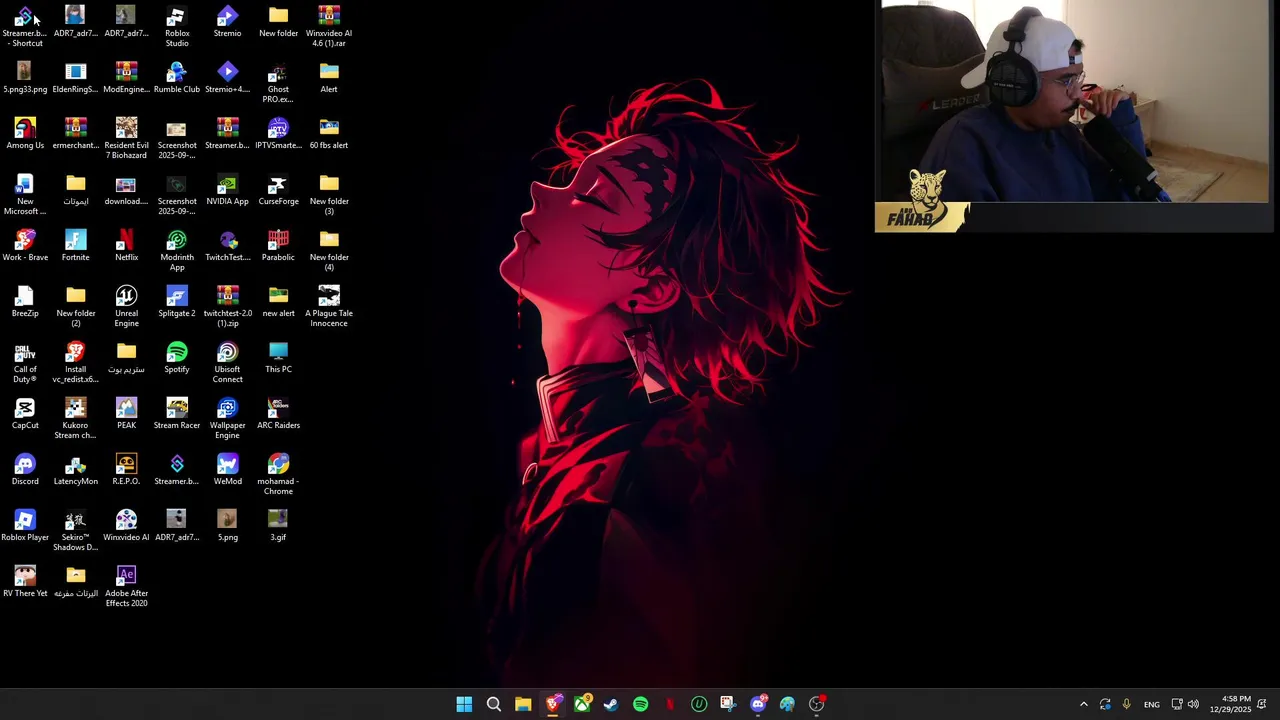This screenshot has height=720, width=1280.
Task: Select the Ghost PRO.ex... file
Action: coord(278,83)
